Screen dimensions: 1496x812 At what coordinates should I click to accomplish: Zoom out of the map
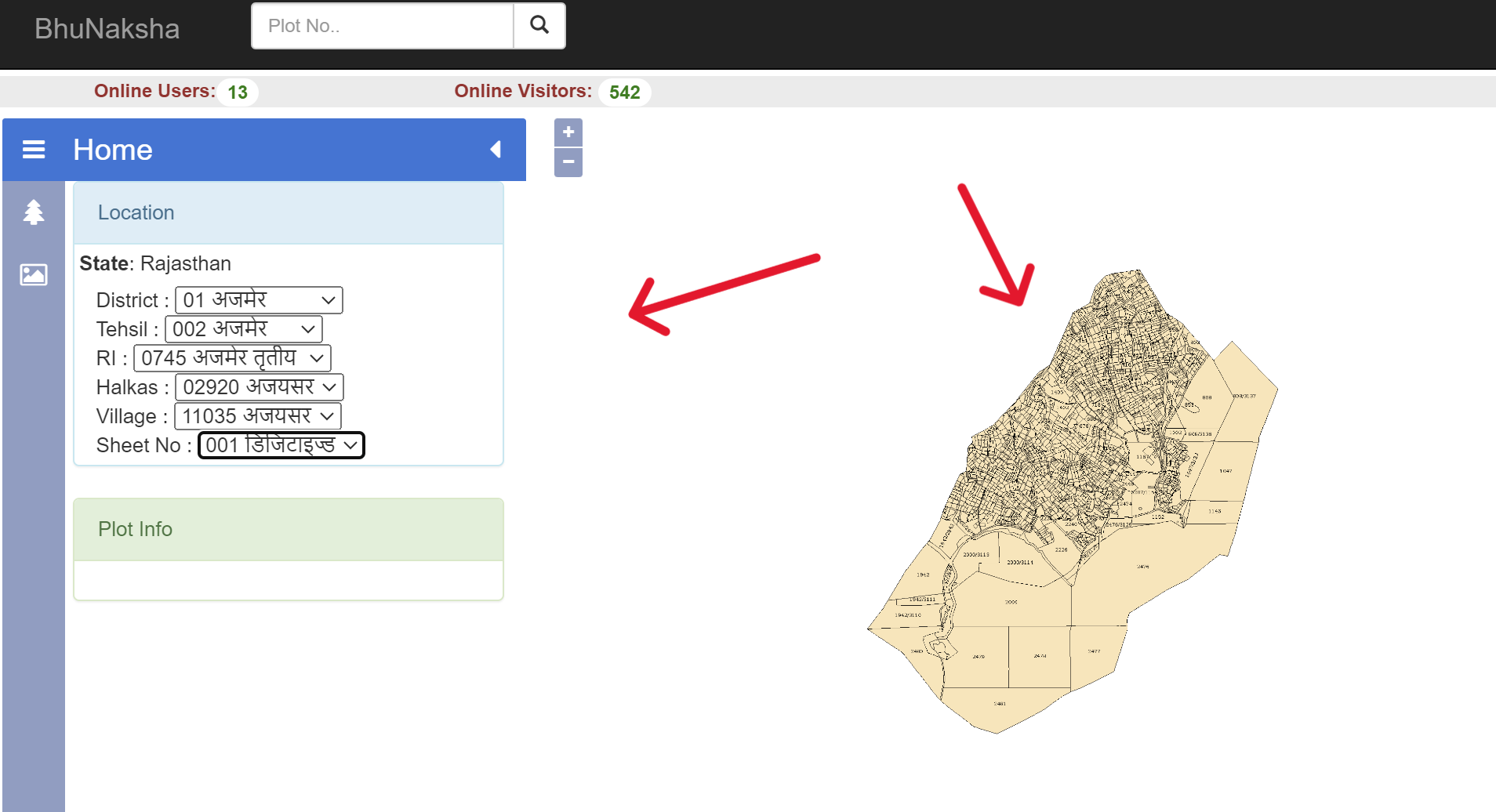(x=568, y=162)
